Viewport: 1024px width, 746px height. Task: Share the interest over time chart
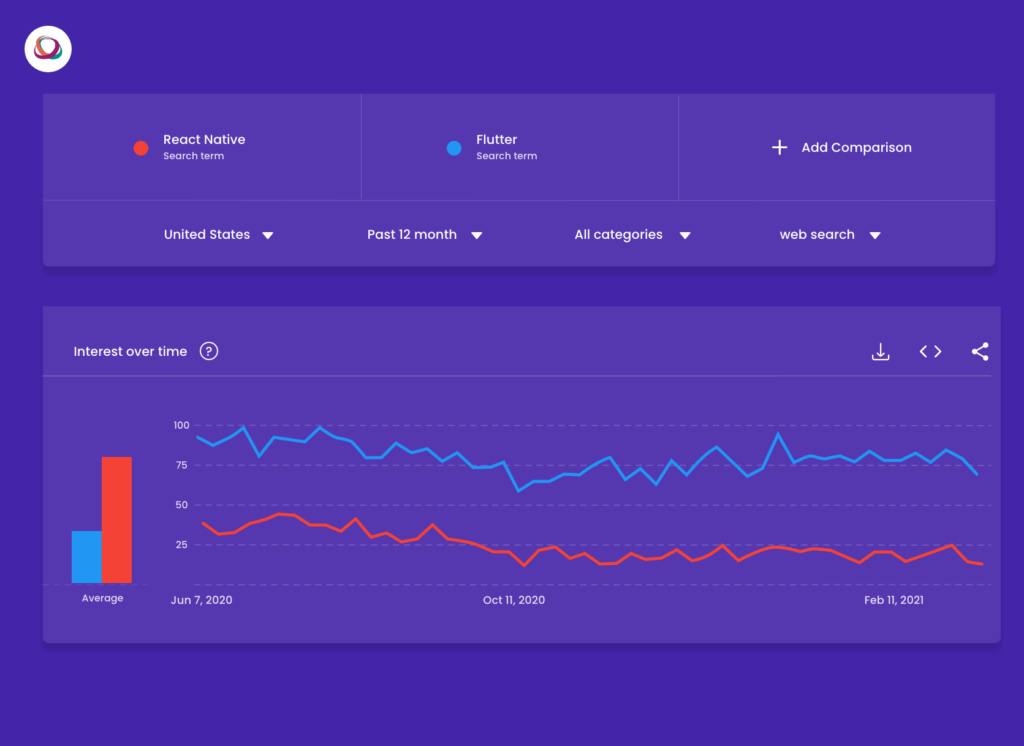980,351
